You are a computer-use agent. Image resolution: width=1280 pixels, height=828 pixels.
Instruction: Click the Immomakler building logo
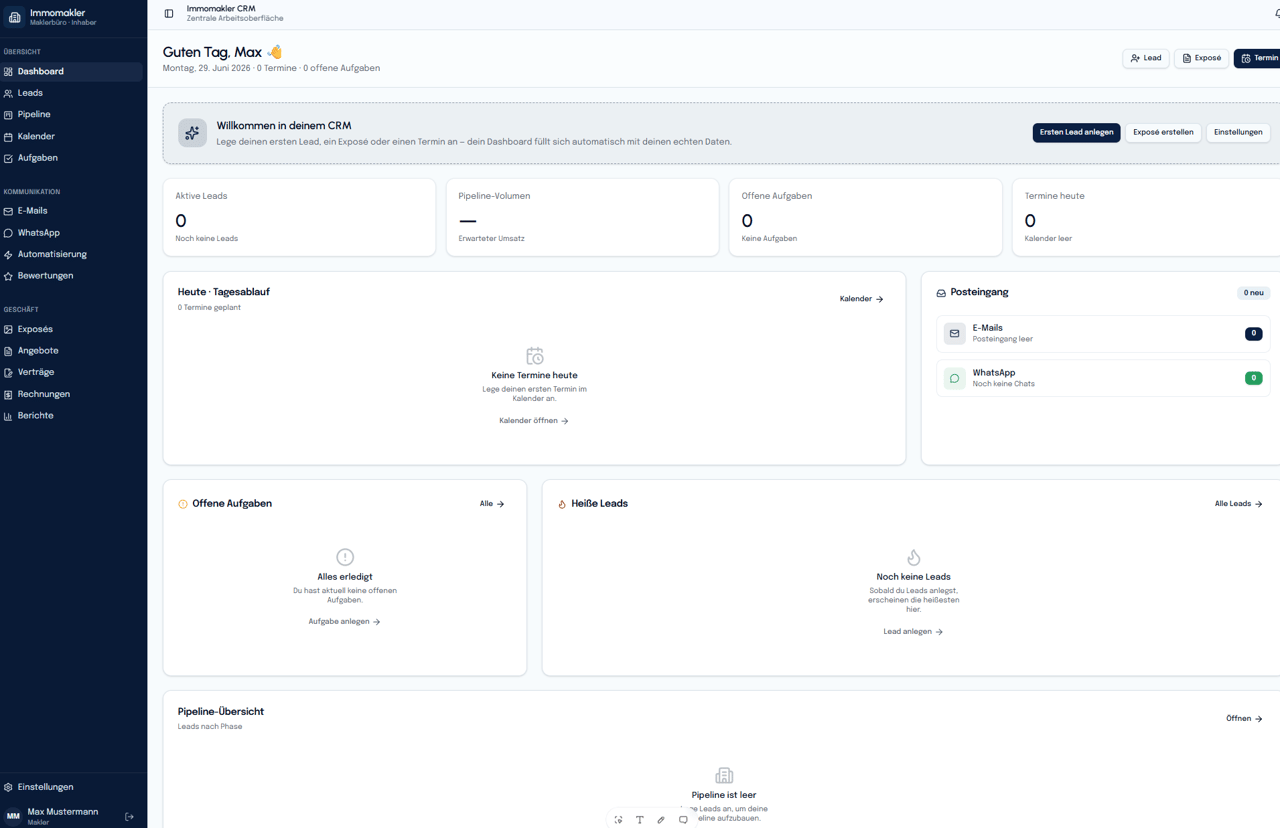coord(14,17)
